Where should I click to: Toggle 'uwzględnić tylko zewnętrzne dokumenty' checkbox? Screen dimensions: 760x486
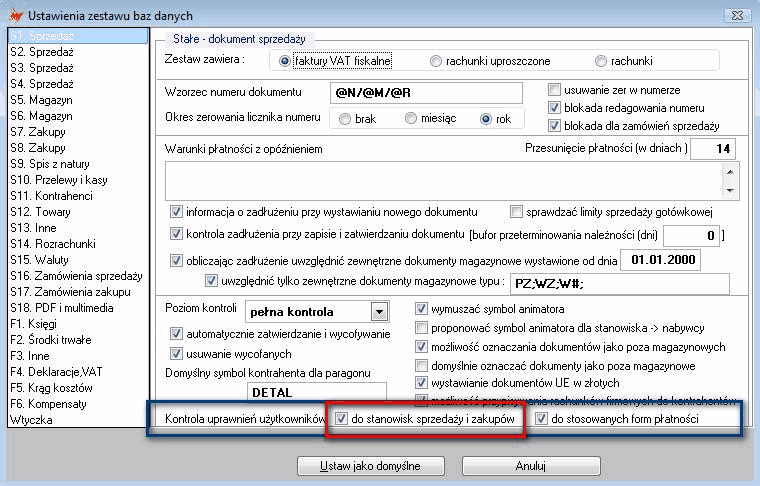211,281
